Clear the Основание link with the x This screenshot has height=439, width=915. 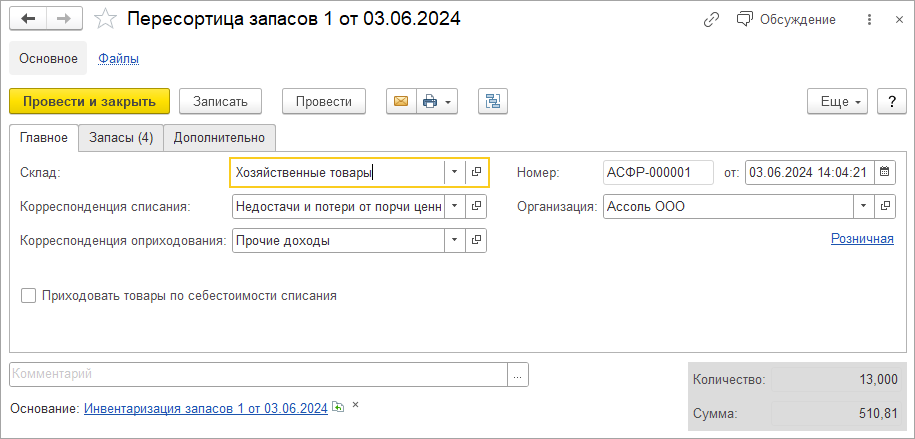(x=355, y=406)
